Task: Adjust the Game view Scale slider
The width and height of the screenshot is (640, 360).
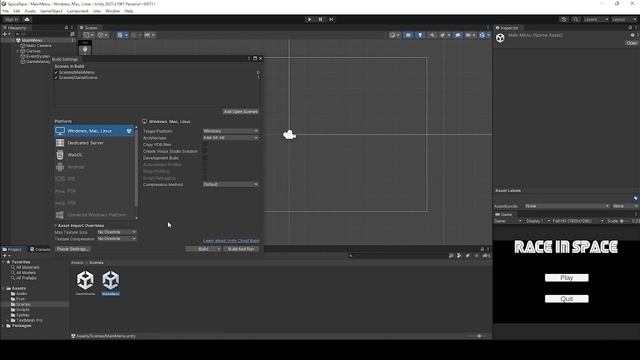Action: click(624, 221)
